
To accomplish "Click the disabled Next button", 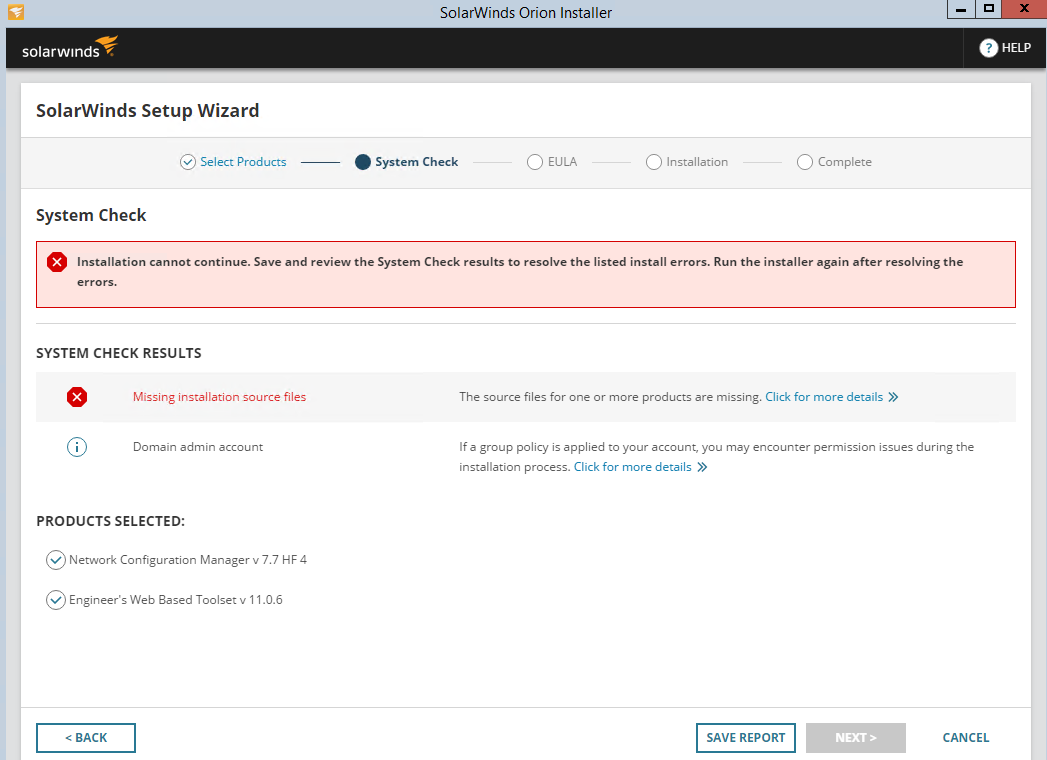I will point(855,738).
